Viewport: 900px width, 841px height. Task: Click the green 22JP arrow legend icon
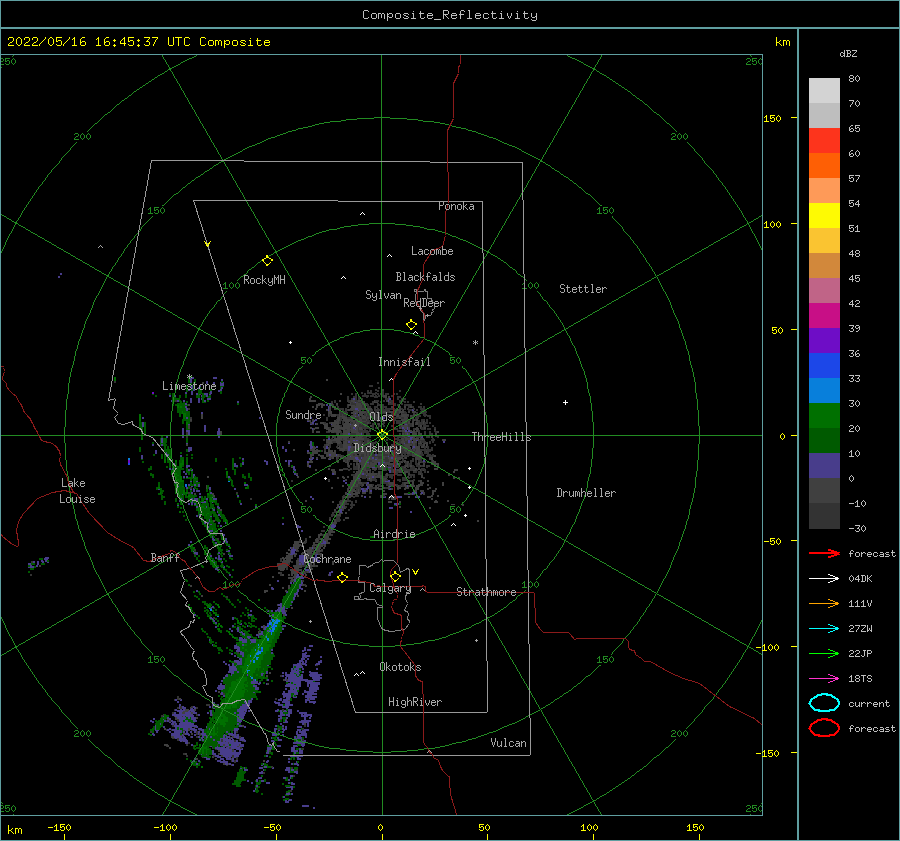click(824, 653)
